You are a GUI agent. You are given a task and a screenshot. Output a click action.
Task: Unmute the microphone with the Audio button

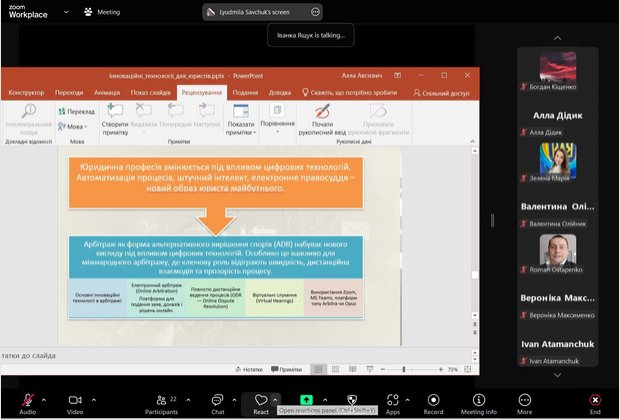pyautogui.click(x=26, y=400)
